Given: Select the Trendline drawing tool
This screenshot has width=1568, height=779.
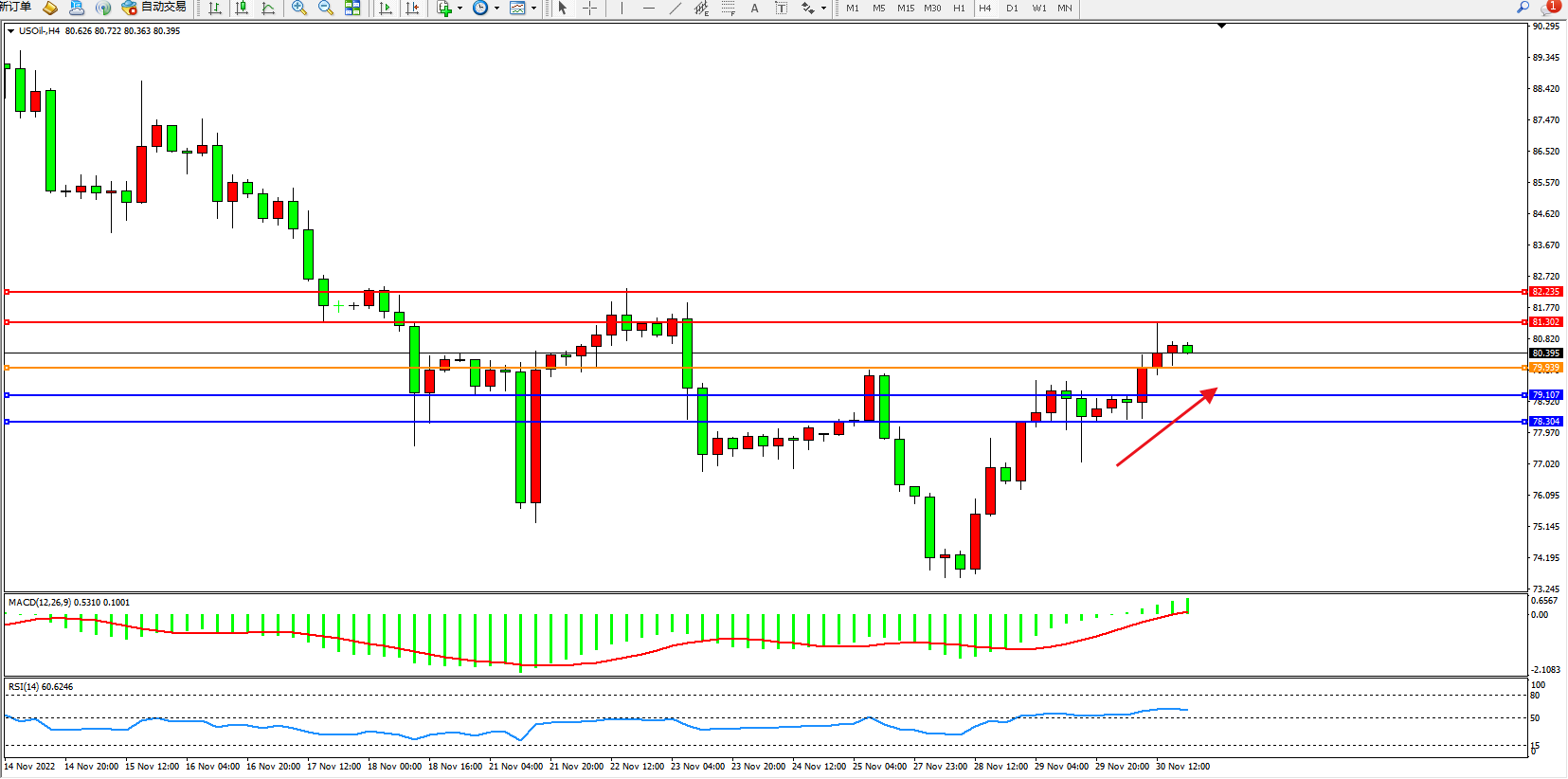Looking at the screenshot, I should pyautogui.click(x=675, y=9).
